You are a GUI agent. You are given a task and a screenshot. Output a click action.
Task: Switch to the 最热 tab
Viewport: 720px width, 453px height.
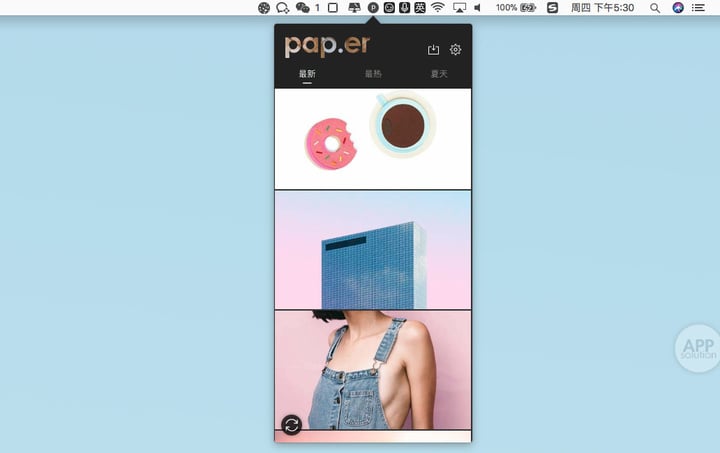pos(373,74)
